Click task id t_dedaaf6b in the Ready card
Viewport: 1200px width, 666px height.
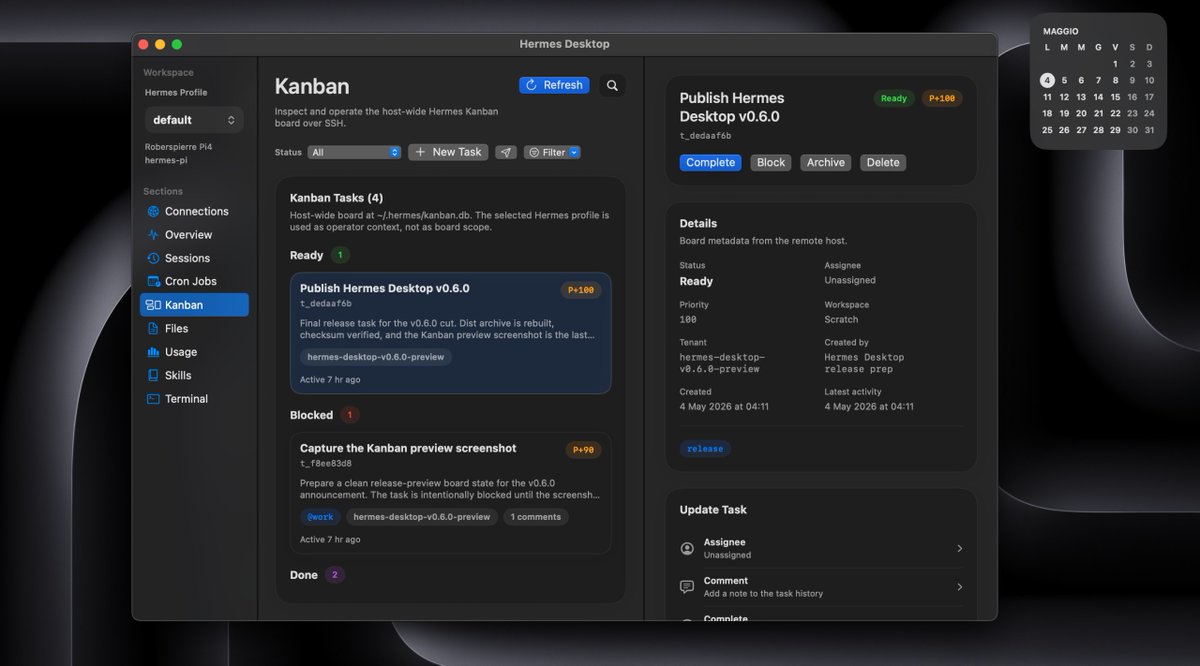[326, 304]
